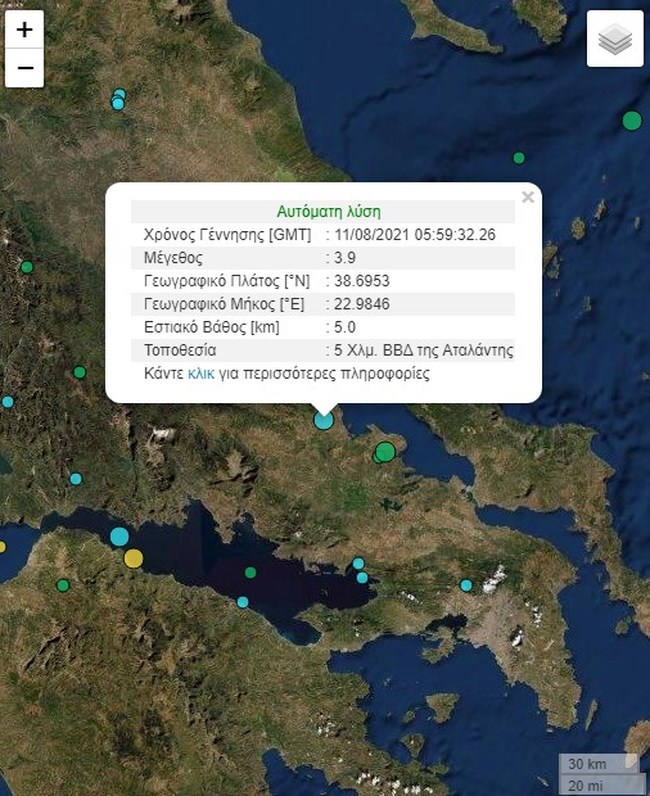
Task: Click the 'Γεωγραφικό Πλάτος [°N]' label
Action: coord(227,281)
